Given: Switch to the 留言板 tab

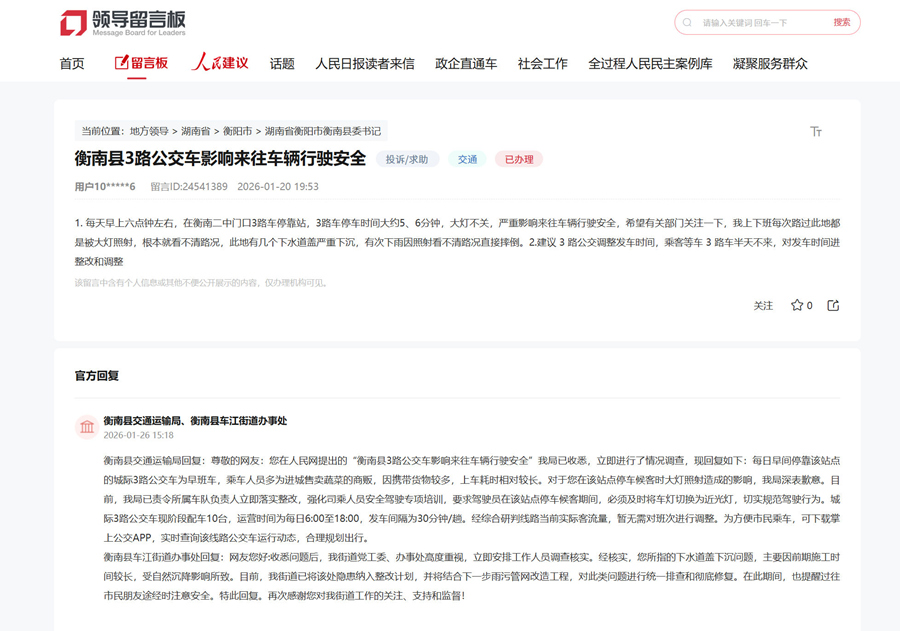Looking at the screenshot, I should 140,62.
